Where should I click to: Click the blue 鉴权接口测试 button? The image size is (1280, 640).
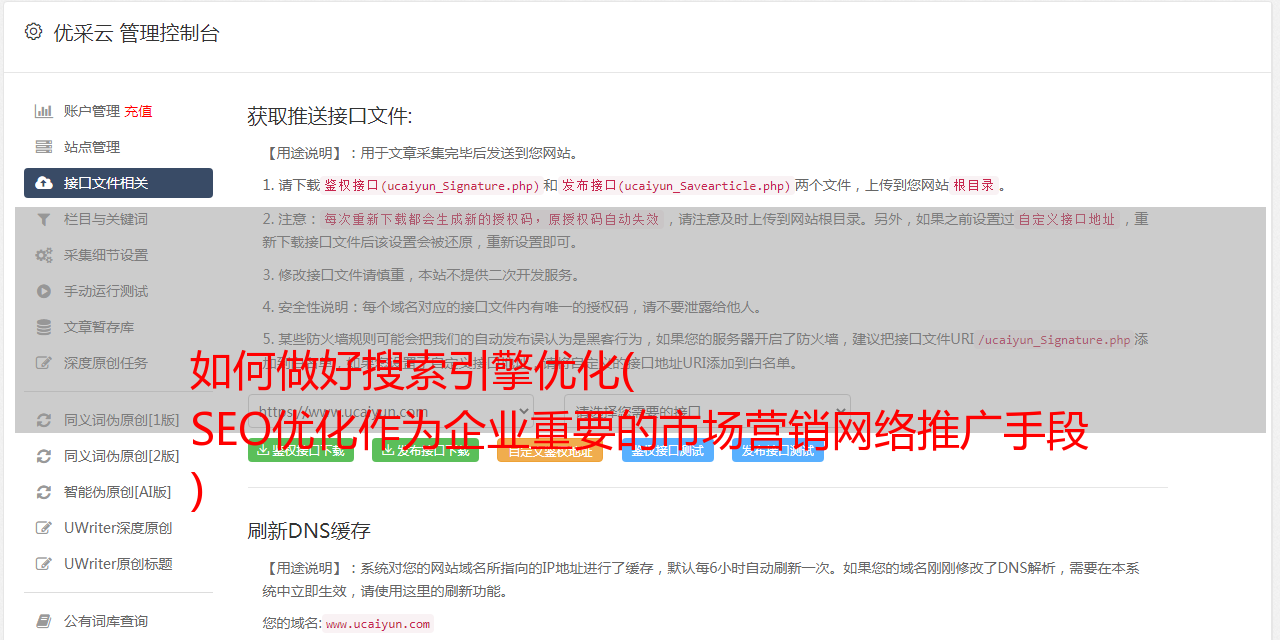pyautogui.click(x=667, y=450)
